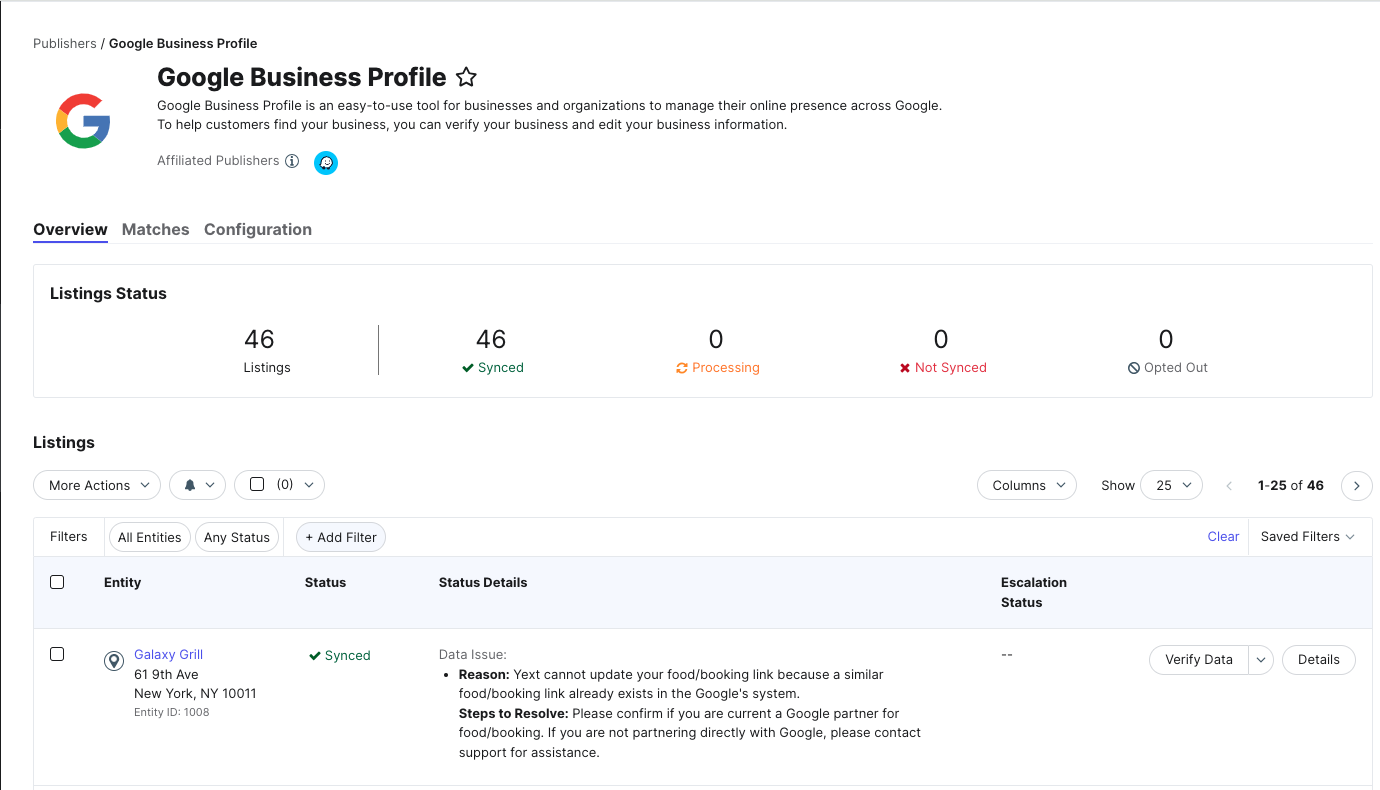Click the Status Details column header
The width and height of the screenshot is (1380, 790).
(483, 582)
